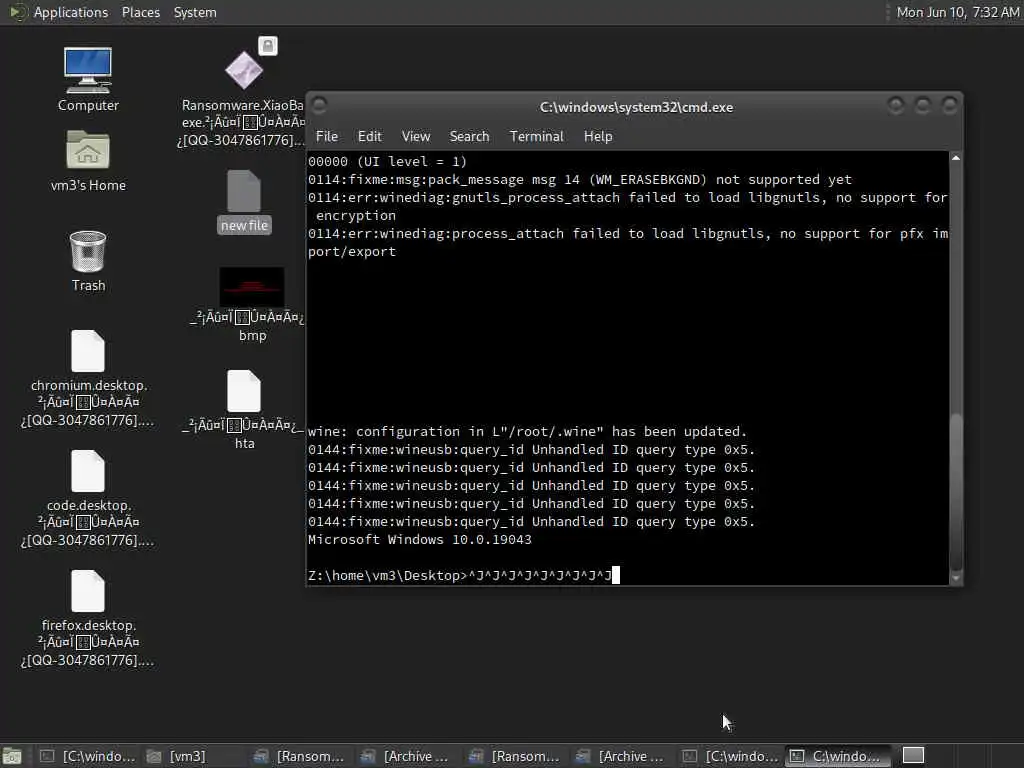Open the File menu in the terminal
Viewport: 1024px width, 768px height.
coord(327,136)
